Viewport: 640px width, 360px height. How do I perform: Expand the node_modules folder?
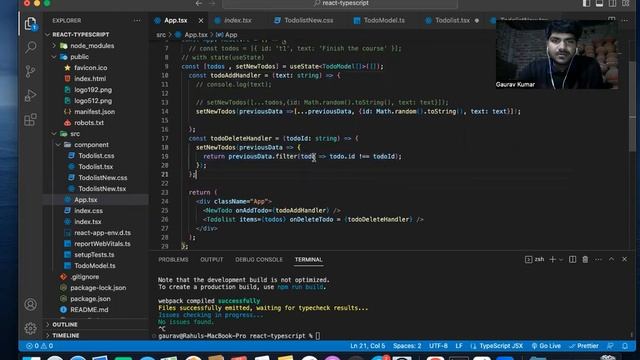click(88, 46)
